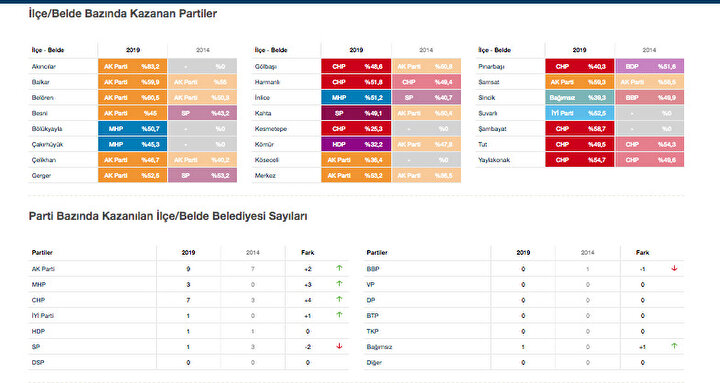Click the DSP row label in Partiler table

pyautogui.click(x=38, y=363)
